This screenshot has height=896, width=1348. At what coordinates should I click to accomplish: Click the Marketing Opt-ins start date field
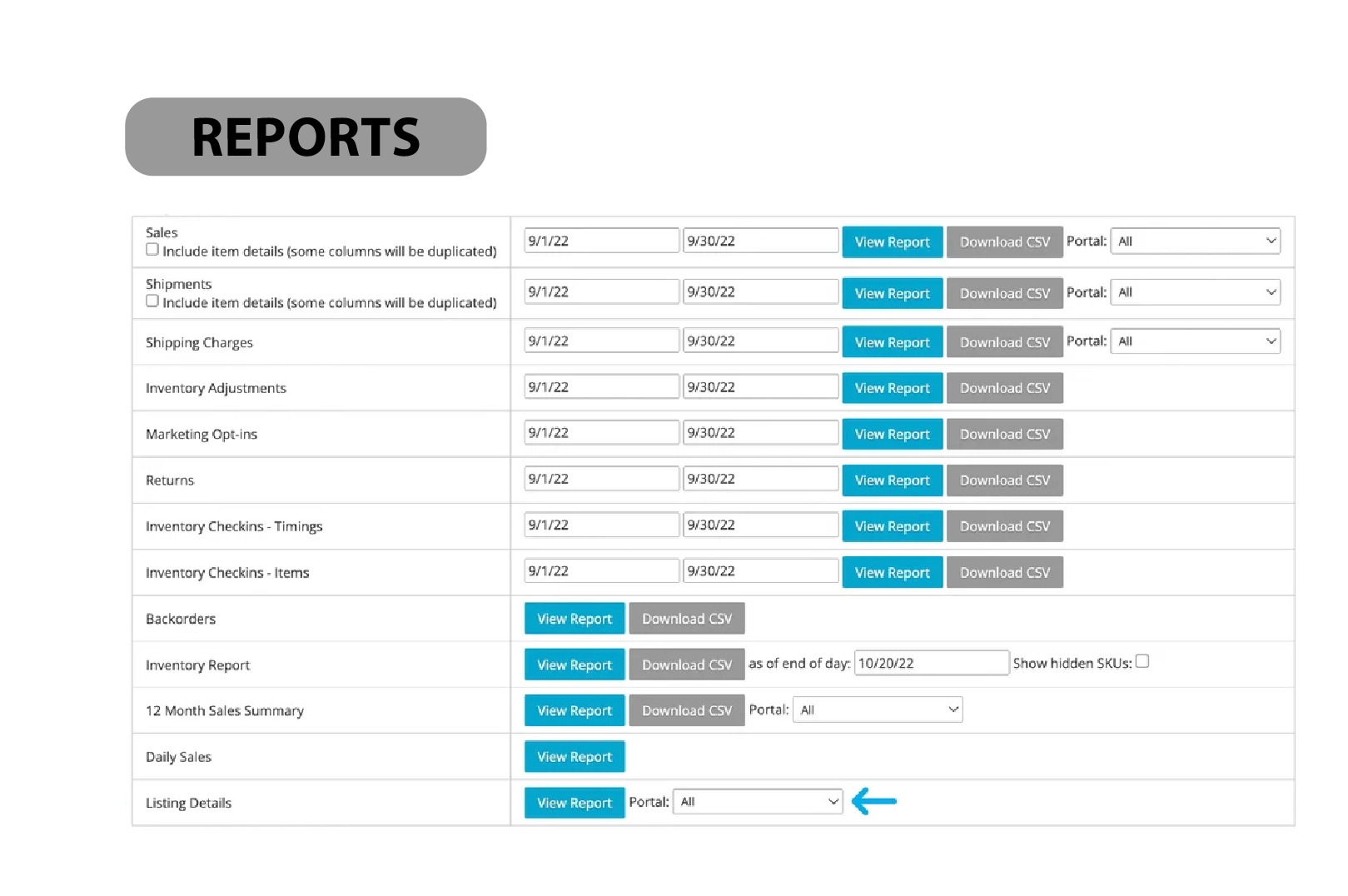[602, 433]
